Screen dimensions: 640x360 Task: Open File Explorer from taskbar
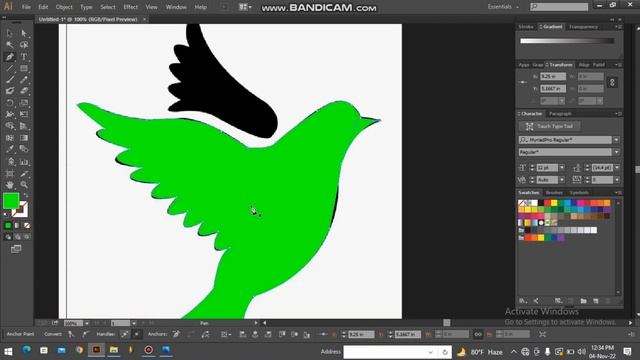pos(113,350)
